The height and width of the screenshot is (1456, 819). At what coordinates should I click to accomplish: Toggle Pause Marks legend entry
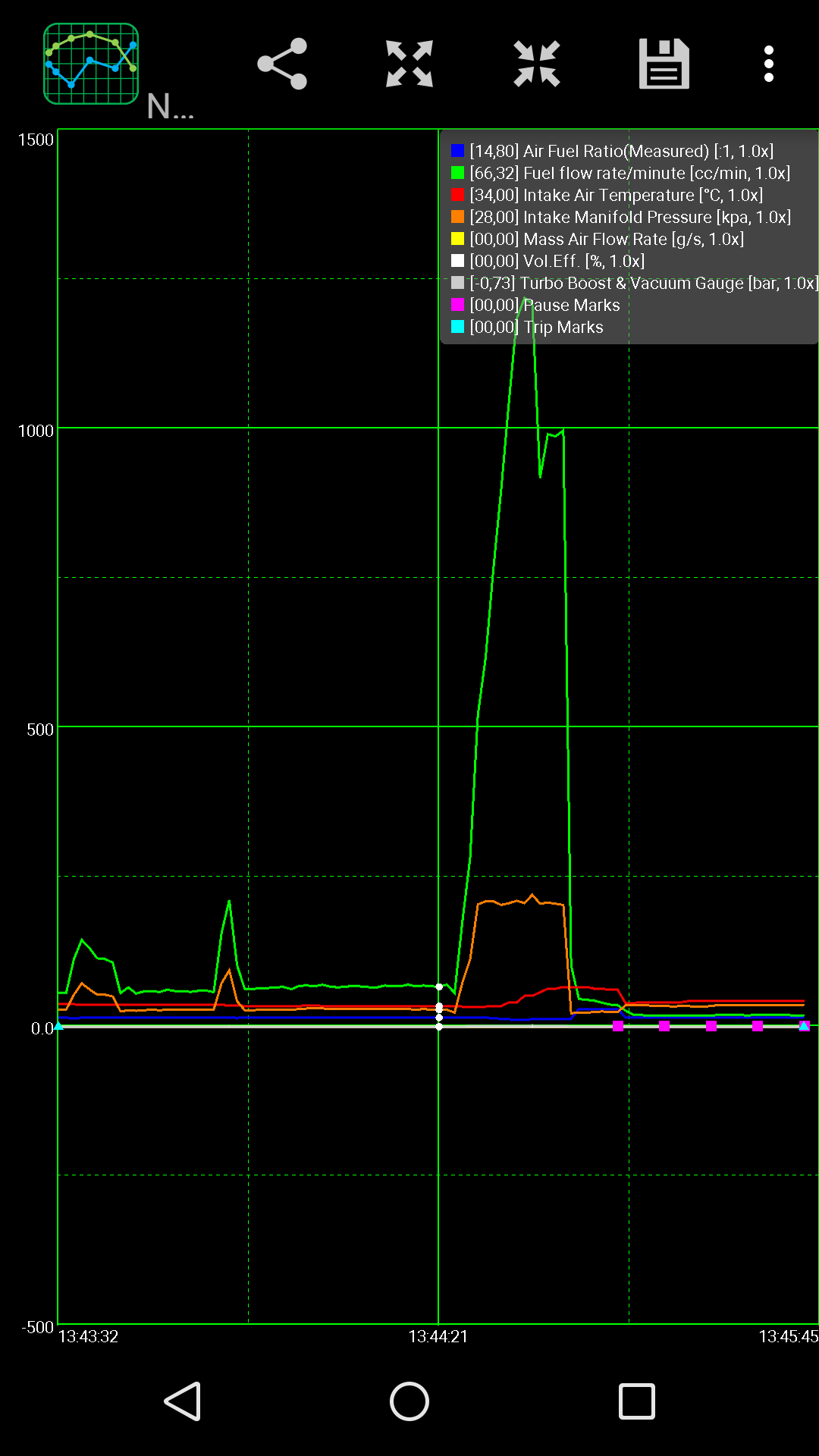544,305
